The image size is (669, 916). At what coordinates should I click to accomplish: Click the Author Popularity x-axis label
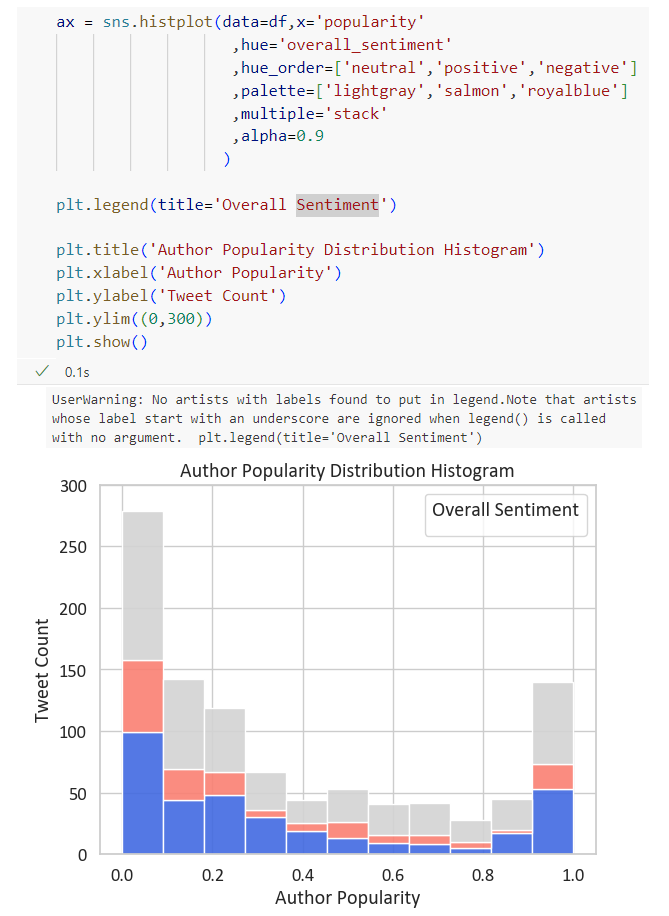[347, 896]
